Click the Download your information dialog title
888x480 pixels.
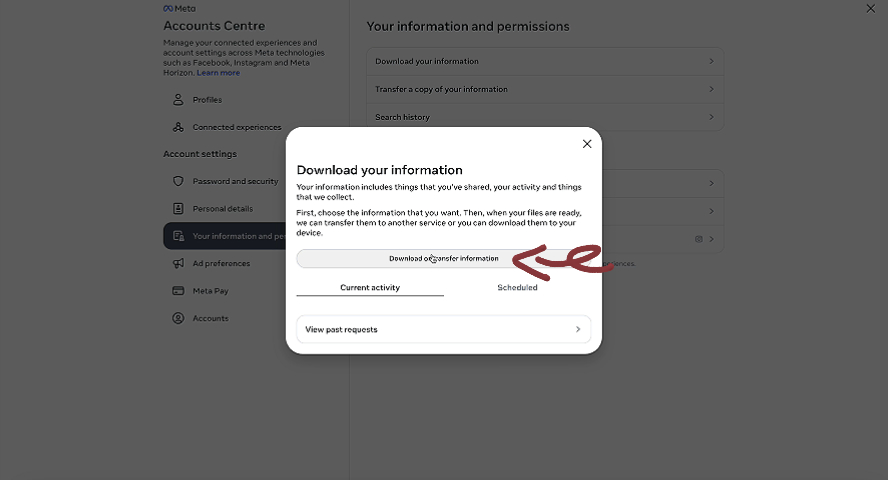pos(379,170)
